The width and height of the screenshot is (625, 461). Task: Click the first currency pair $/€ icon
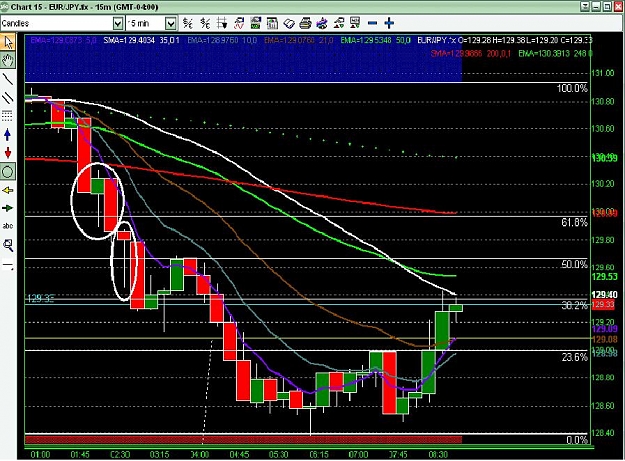(x=187, y=24)
